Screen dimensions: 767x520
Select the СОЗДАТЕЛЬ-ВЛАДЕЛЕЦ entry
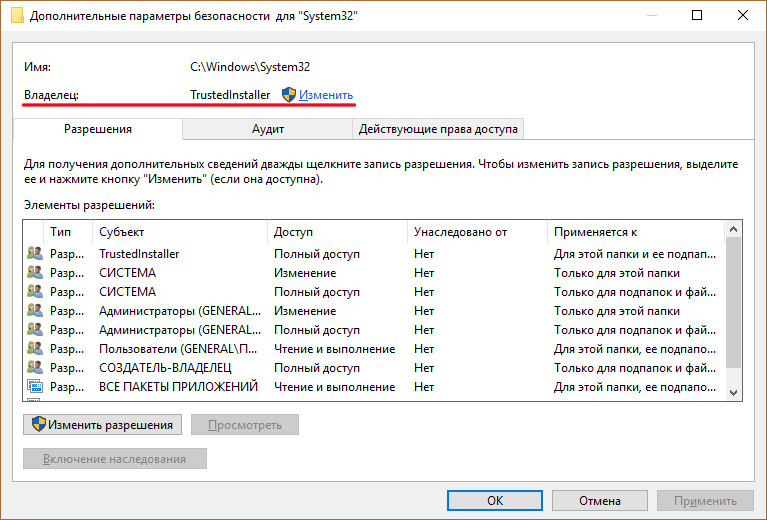point(165,368)
